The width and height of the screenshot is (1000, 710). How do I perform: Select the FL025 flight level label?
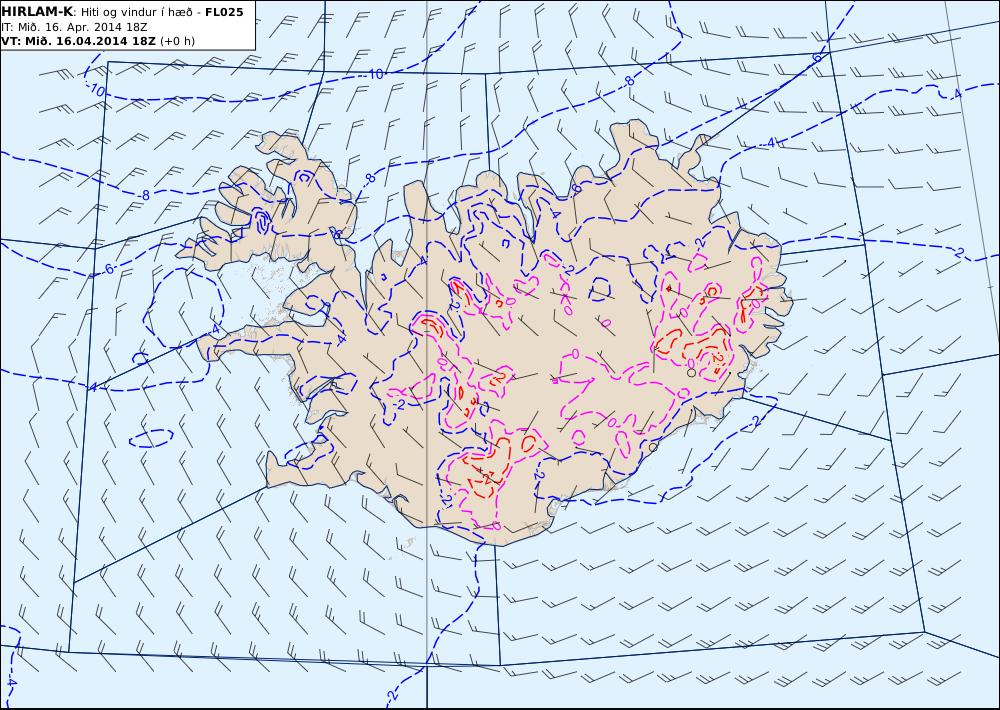click(224, 12)
